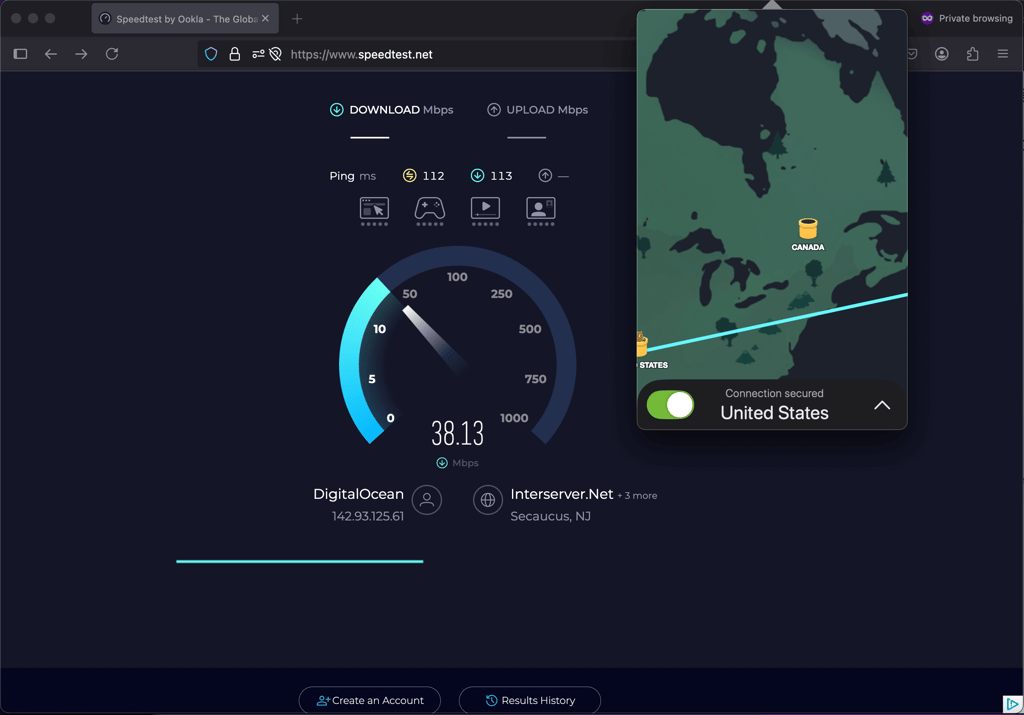Click the speedtest gauge needle
The height and width of the screenshot is (715, 1024).
tap(434, 339)
